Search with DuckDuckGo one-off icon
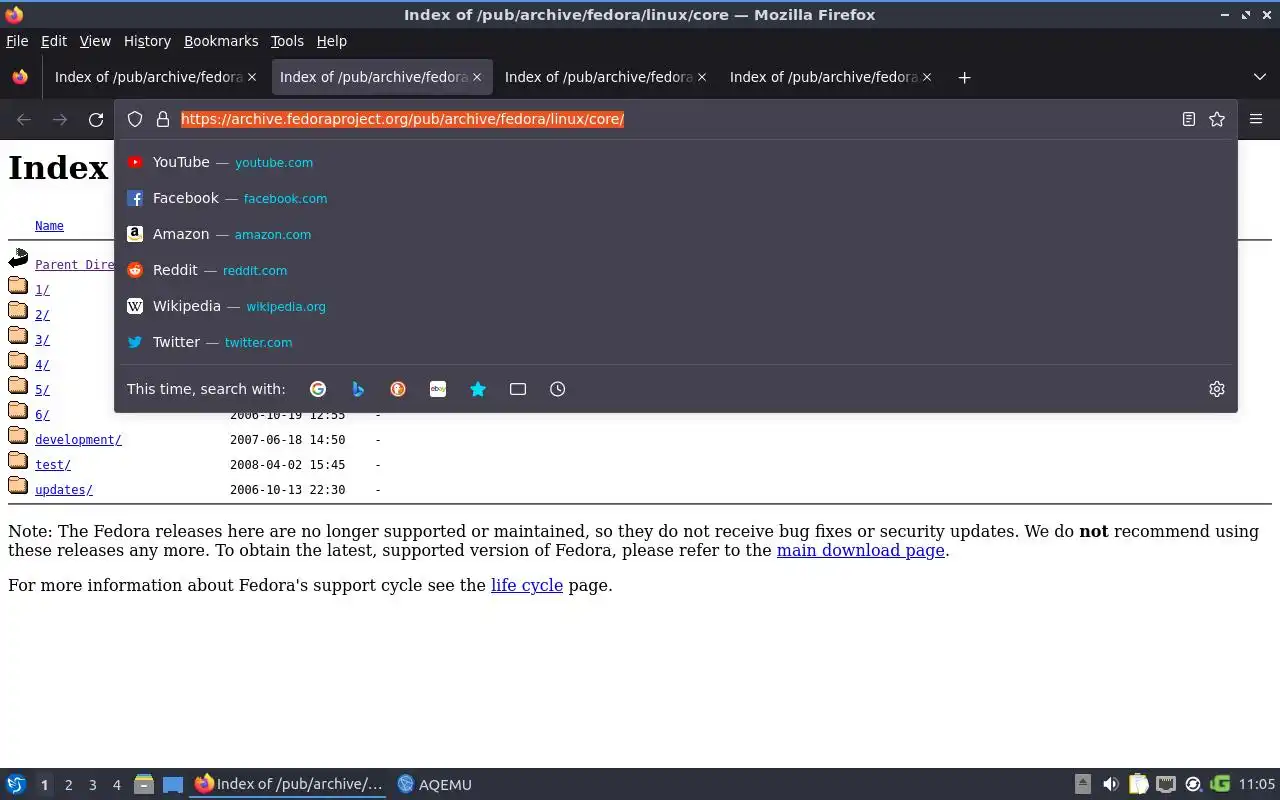The width and height of the screenshot is (1280, 800). tap(398, 389)
